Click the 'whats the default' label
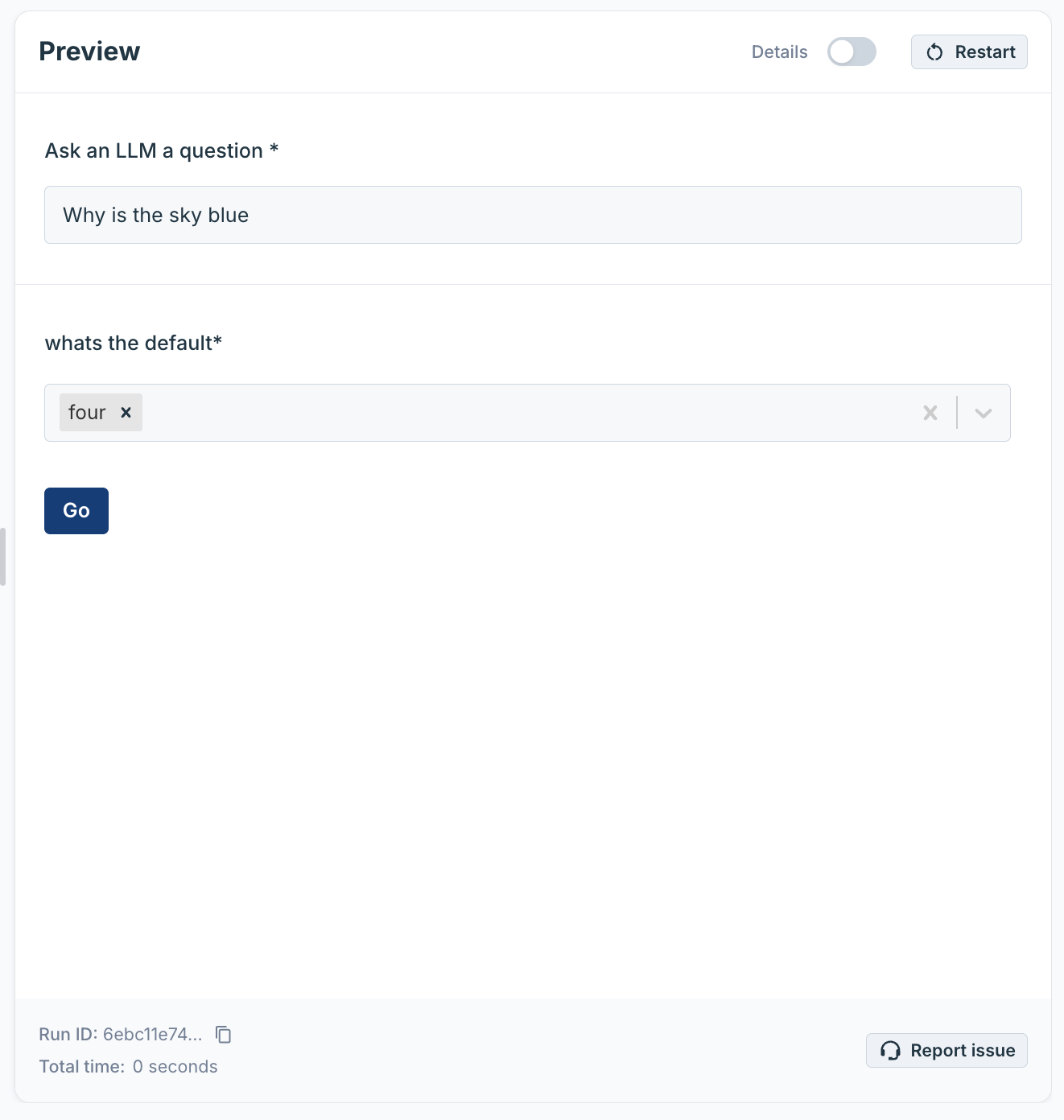 [x=134, y=343]
